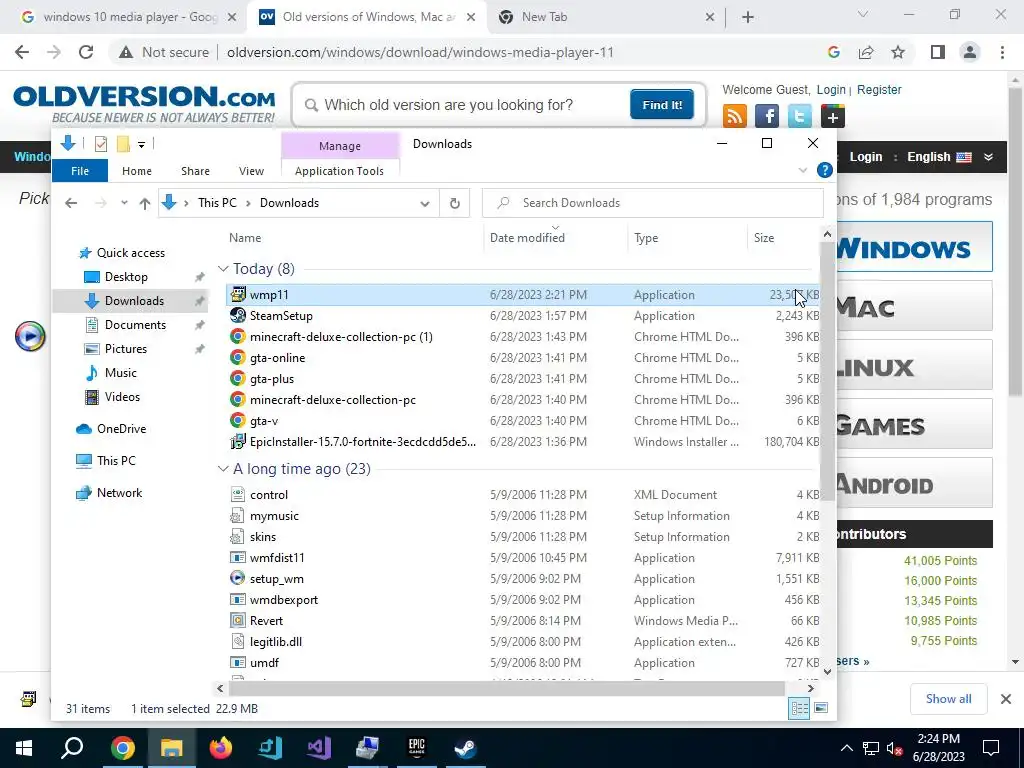The height and width of the screenshot is (768, 1024).
Task: Click the control XML document icon
Action: pyautogui.click(x=238, y=494)
